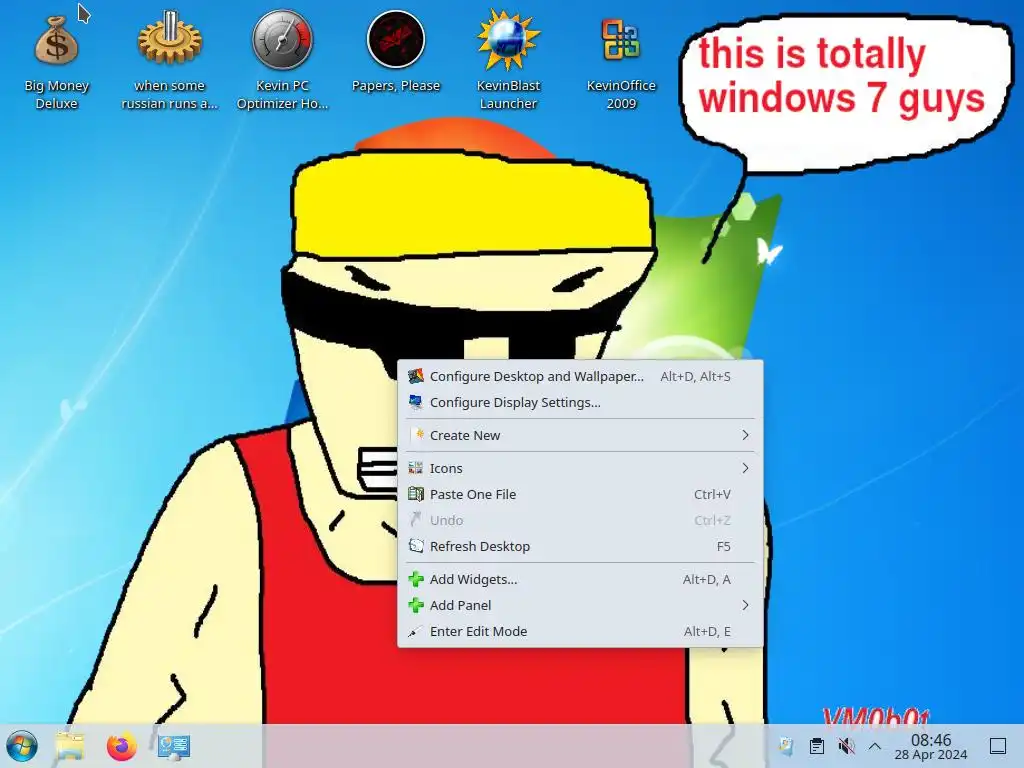Open the Icons submenu
Image resolution: width=1024 pixels, height=768 pixels.
pyautogui.click(x=580, y=468)
